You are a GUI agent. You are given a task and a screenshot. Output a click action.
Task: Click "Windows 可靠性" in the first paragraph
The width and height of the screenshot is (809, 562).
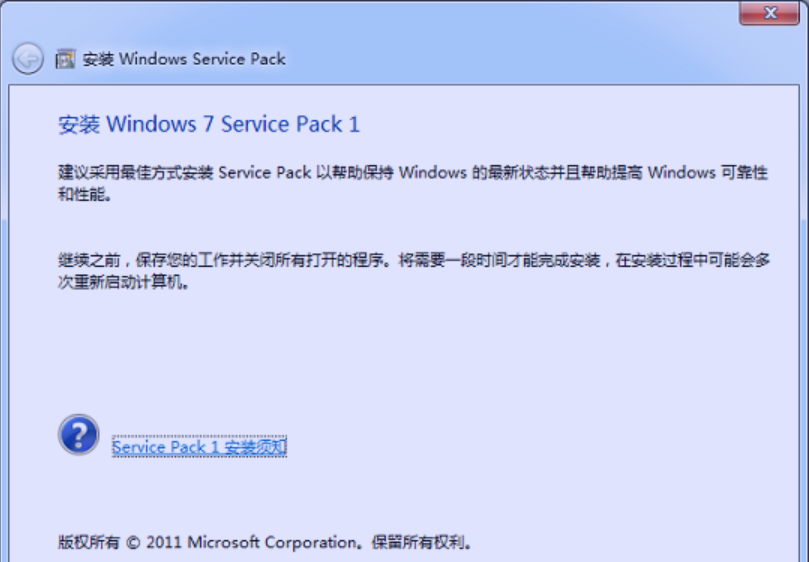coord(707,172)
